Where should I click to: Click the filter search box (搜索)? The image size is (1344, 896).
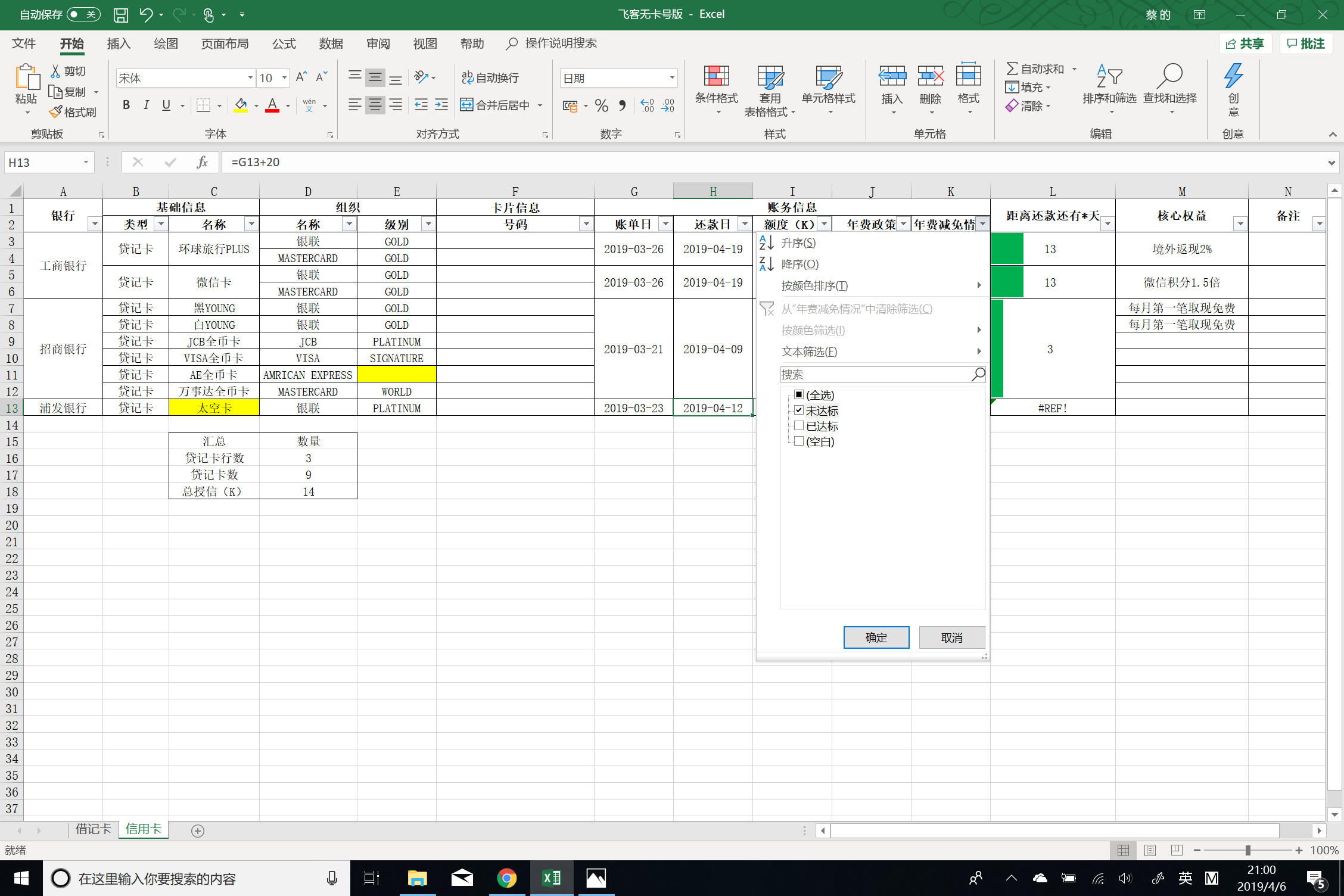(x=883, y=374)
